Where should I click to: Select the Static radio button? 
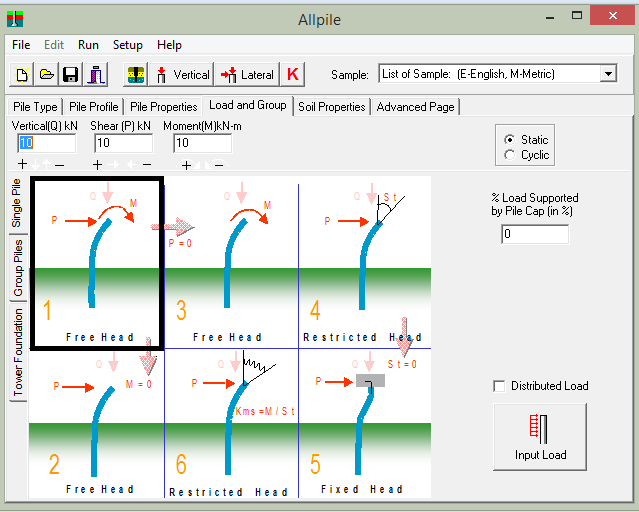tap(527, 140)
